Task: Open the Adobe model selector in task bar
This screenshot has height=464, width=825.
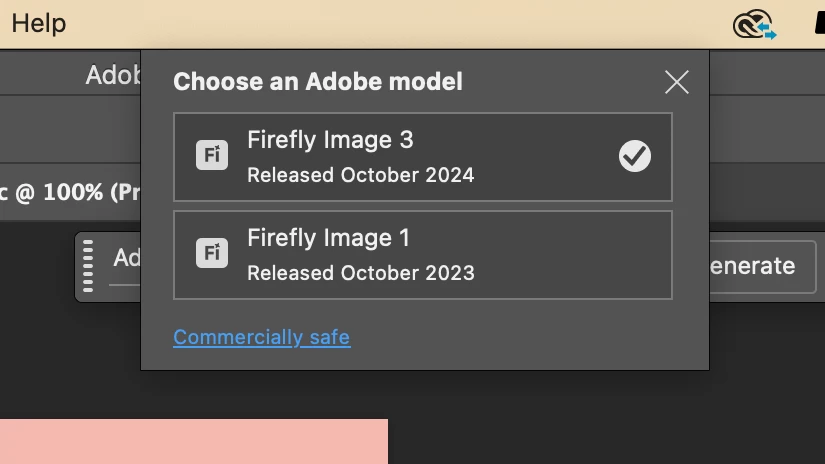Action: (126, 258)
